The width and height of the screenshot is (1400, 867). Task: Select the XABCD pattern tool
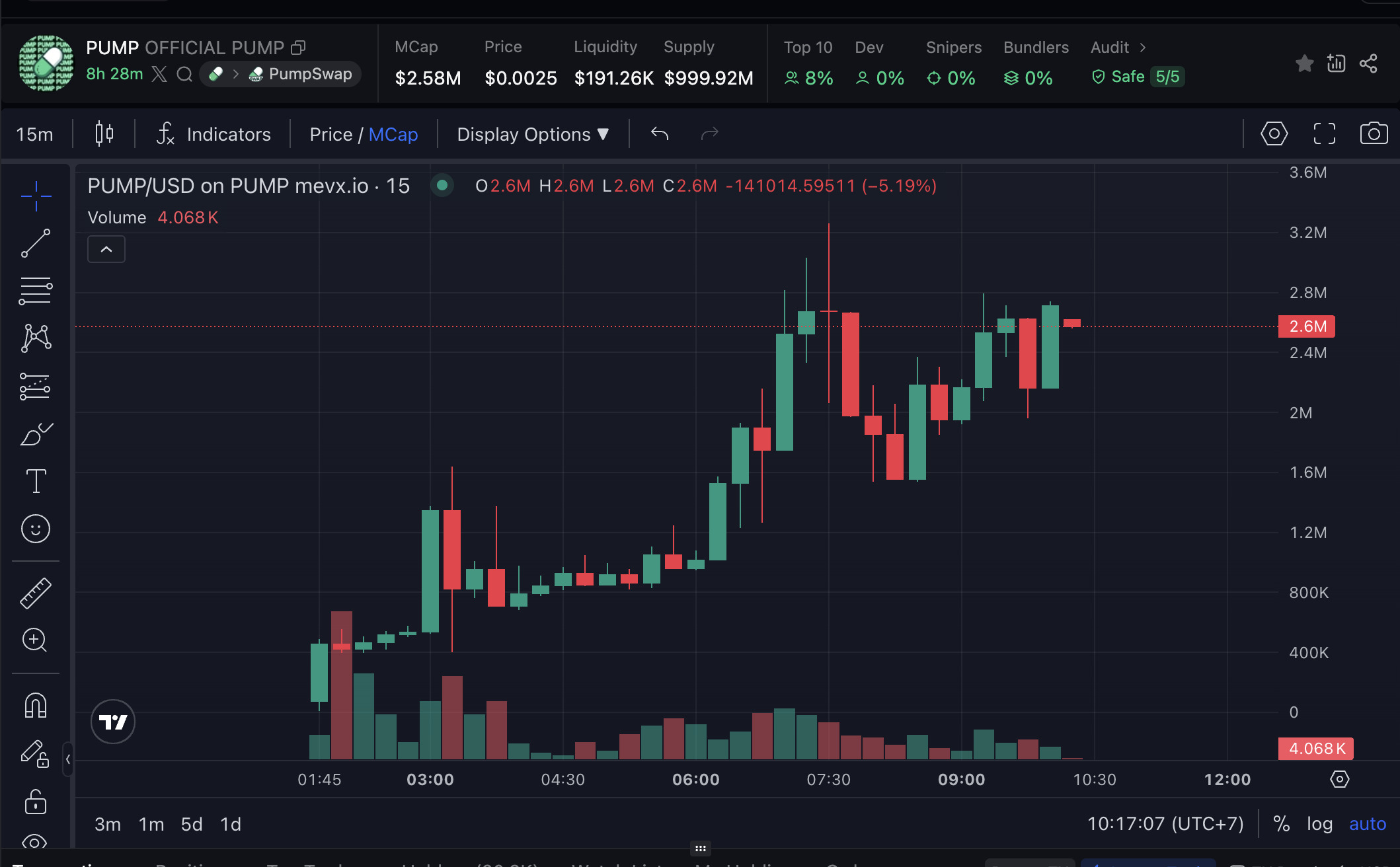click(36, 338)
